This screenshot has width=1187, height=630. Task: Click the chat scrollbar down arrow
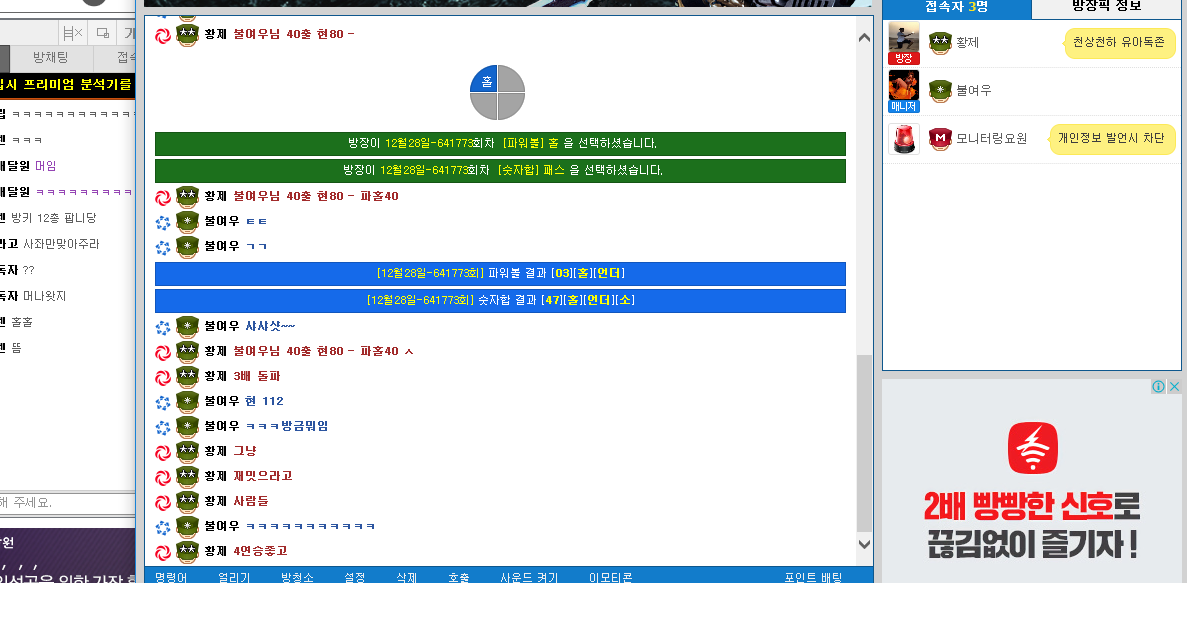click(x=863, y=543)
